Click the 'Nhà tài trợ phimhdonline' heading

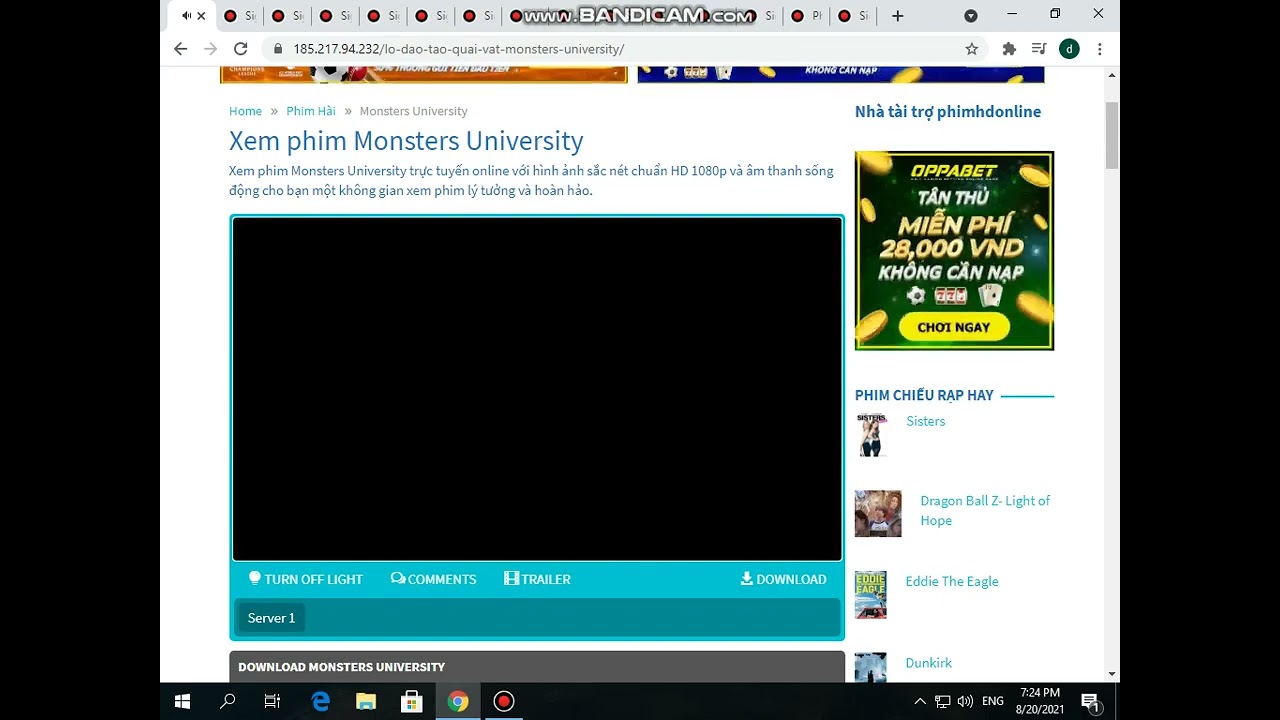pos(948,112)
